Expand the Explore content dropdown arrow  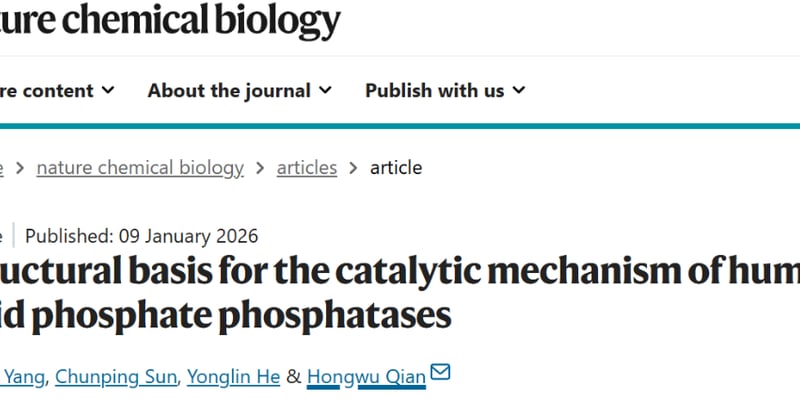point(108,91)
